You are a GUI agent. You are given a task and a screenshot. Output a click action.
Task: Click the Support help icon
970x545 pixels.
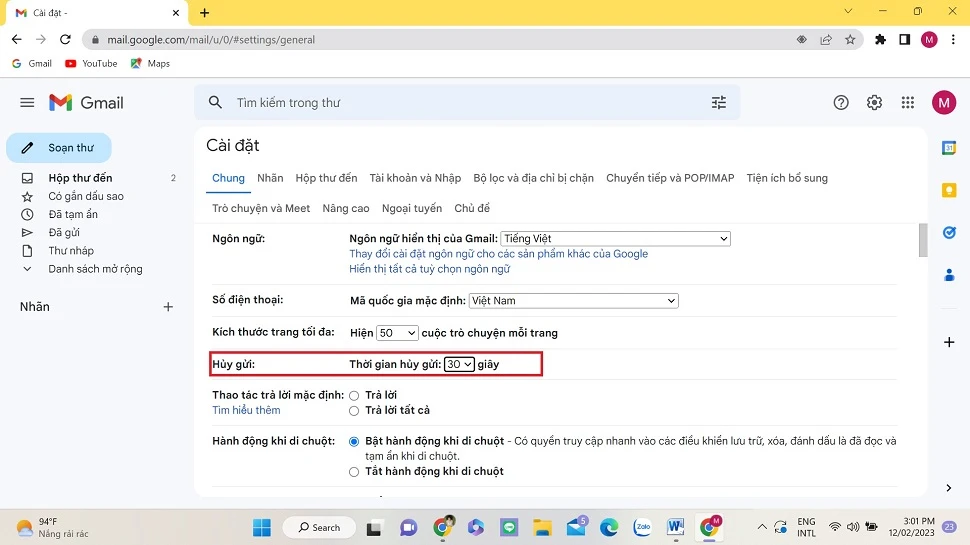click(841, 103)
